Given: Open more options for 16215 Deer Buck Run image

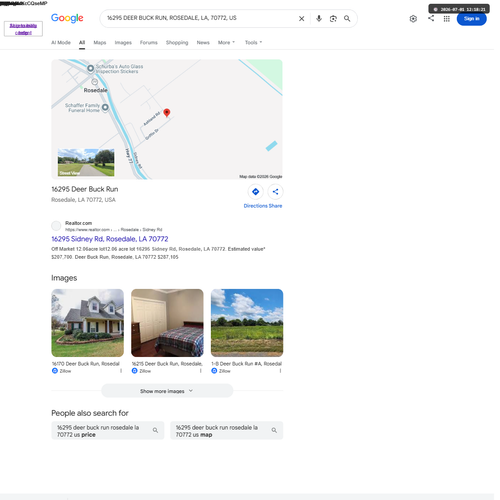Looking at the screenshot, I should pyautogui.click(x=201, y=371).
